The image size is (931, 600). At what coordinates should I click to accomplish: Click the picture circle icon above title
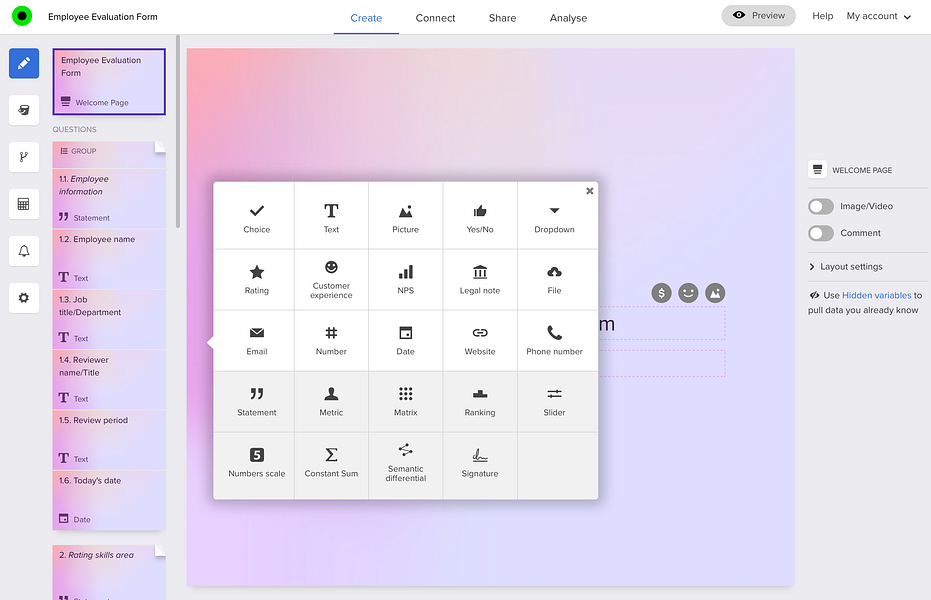click(715, 293)
